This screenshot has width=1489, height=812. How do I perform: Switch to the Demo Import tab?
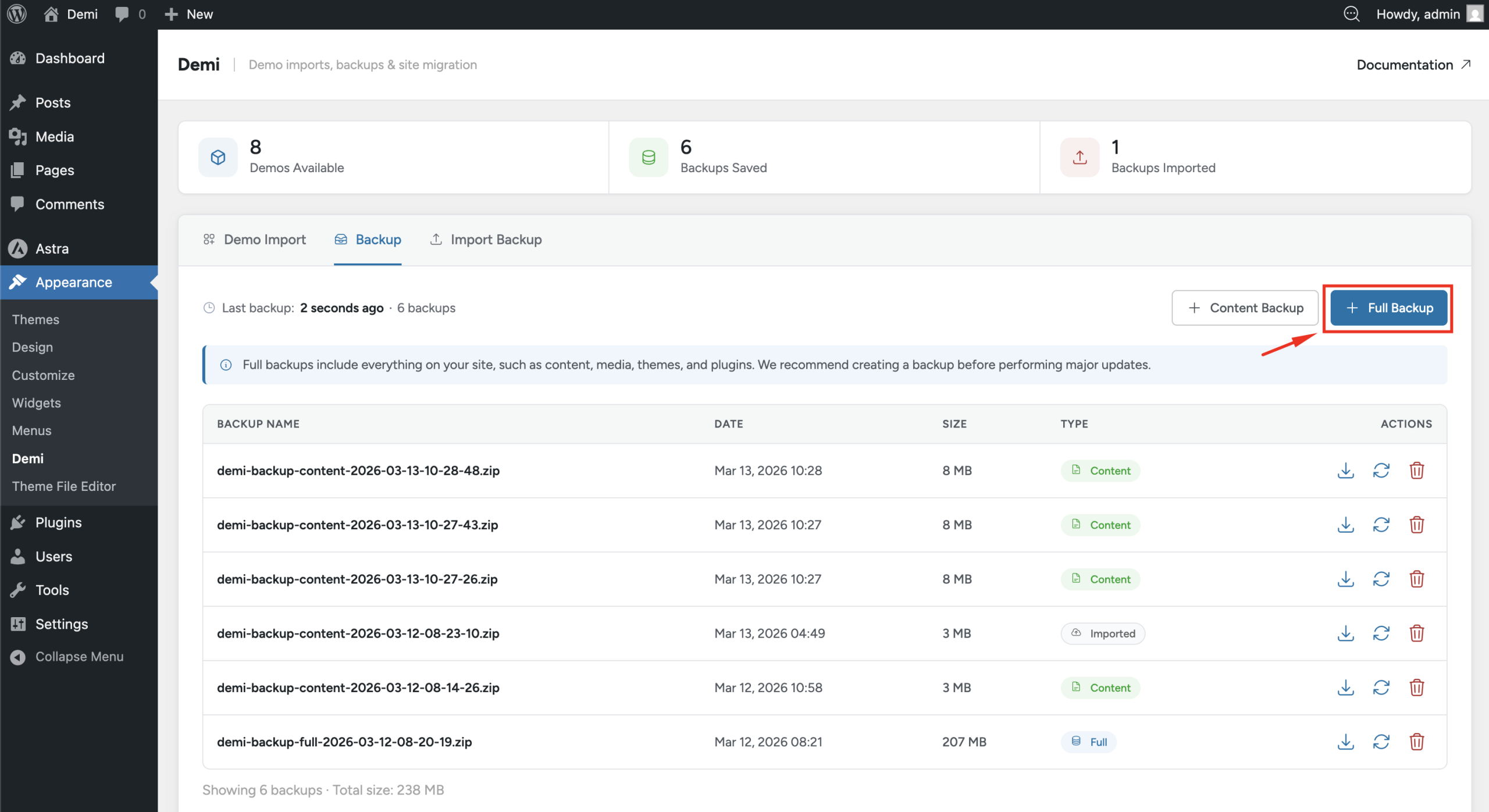pyautogui.click(x=255, y=240)
